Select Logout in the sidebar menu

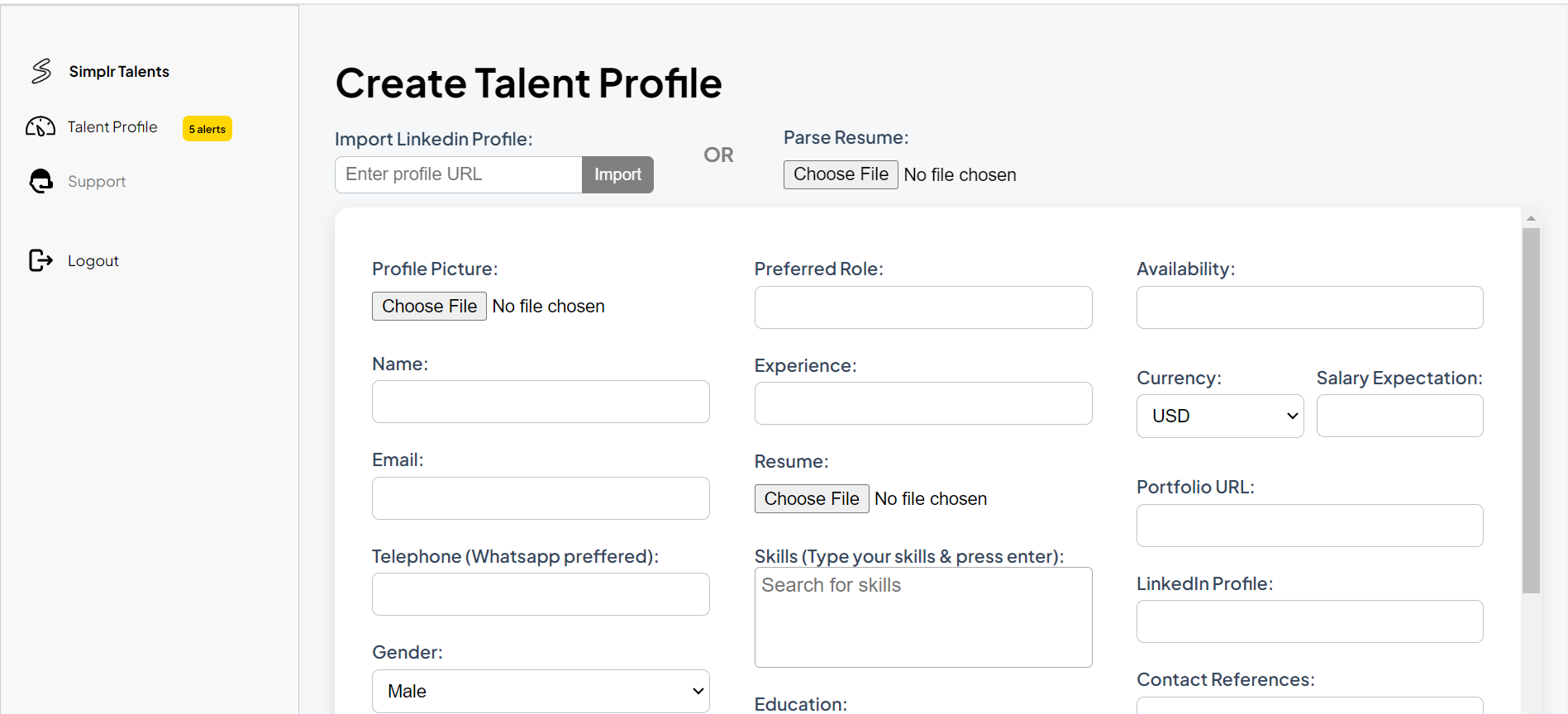pyautogui.click(x=93, y=260)
